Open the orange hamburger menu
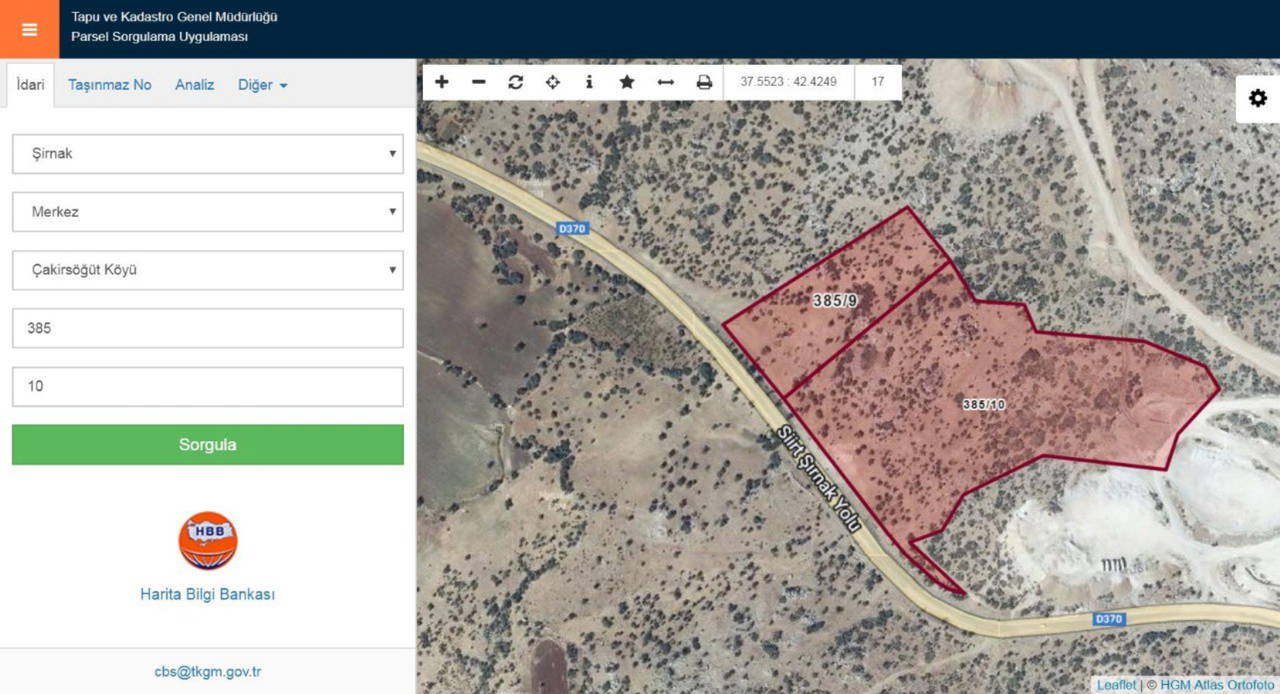This screenshot has height=694, width=1280. [x=29, y=29]
